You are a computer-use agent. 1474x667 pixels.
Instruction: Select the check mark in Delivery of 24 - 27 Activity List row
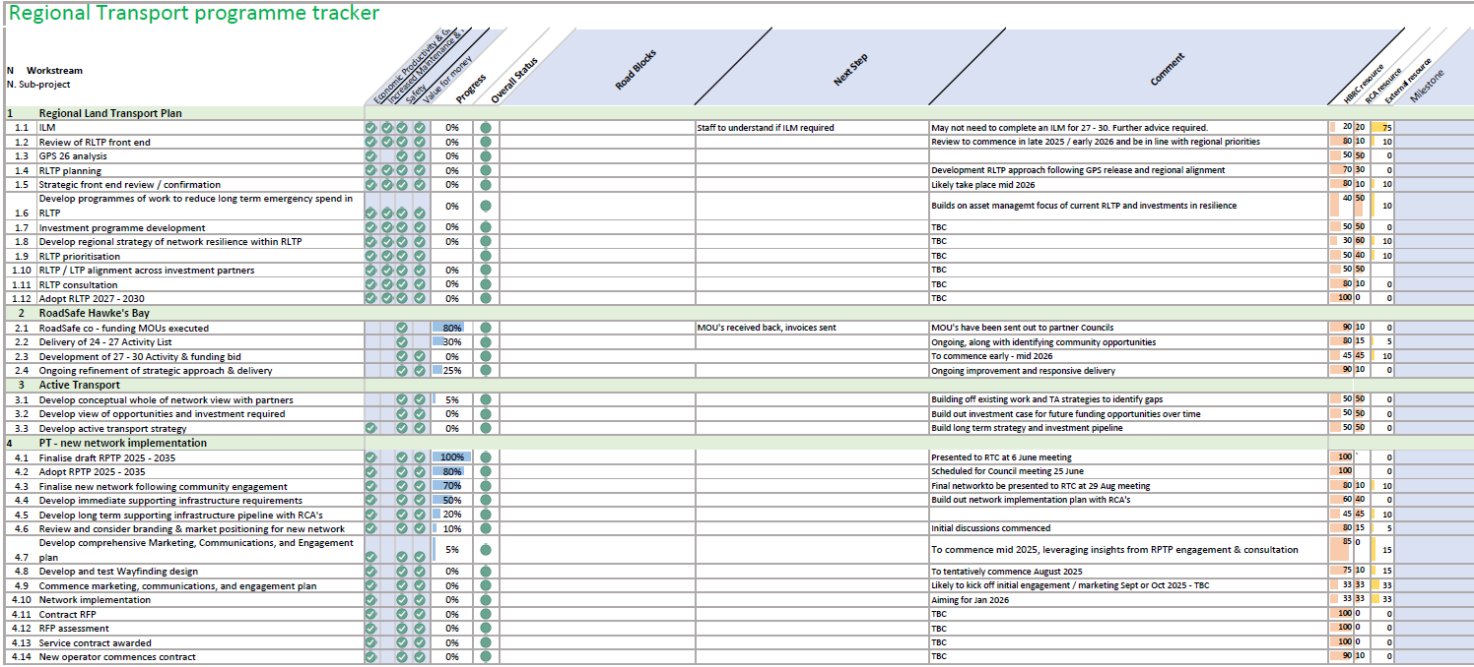click(x=402, y=342)
